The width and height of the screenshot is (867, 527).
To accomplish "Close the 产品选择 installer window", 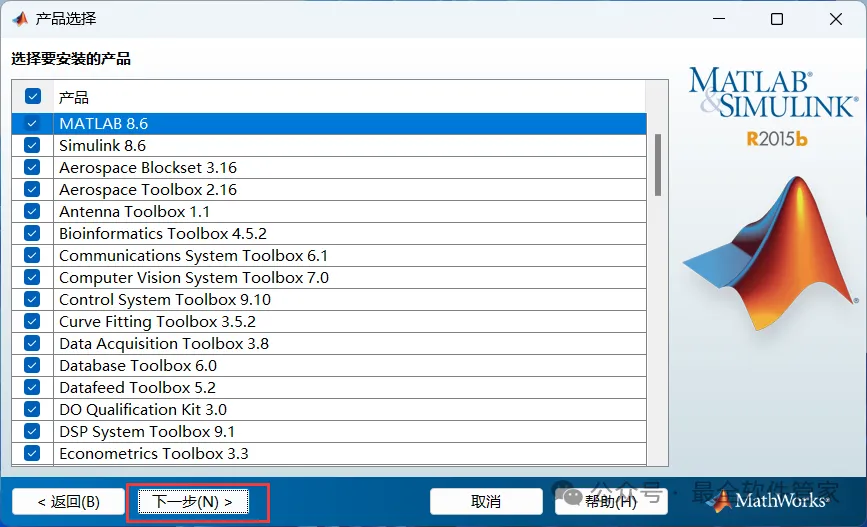I will pos(835,19).
